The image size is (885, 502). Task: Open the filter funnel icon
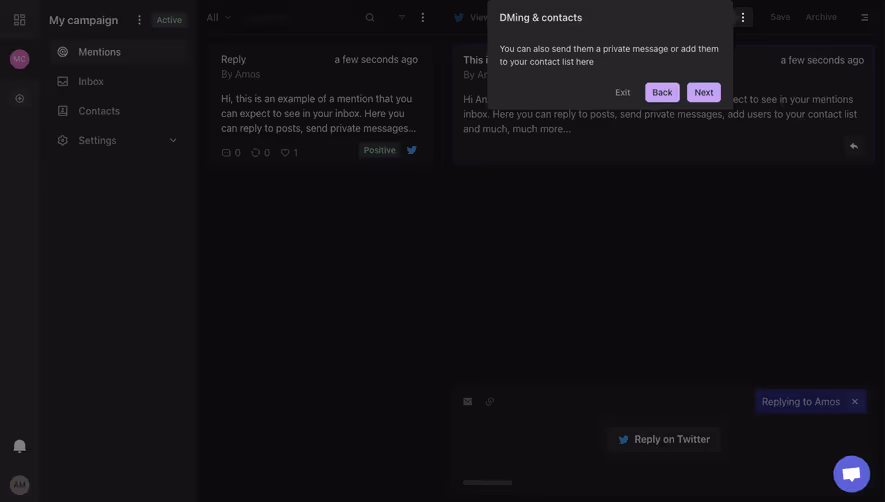click(402, 18)
